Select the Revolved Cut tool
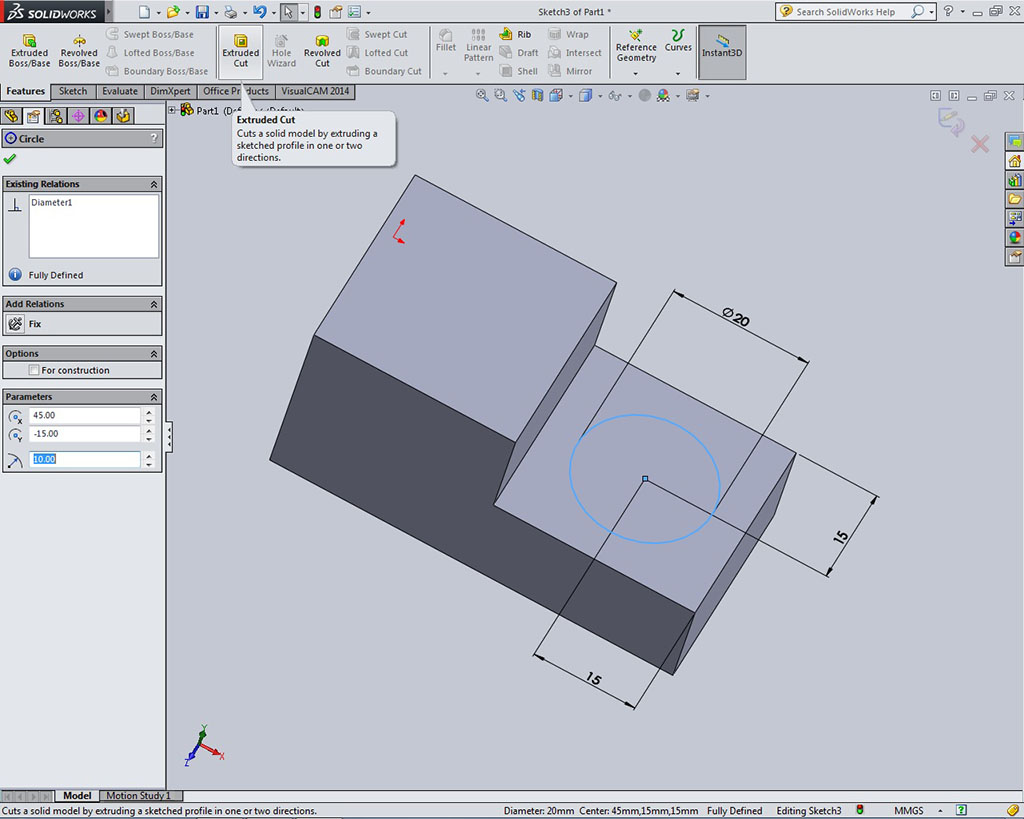This screenshot has height=819, width=1024. coord(322,51)
